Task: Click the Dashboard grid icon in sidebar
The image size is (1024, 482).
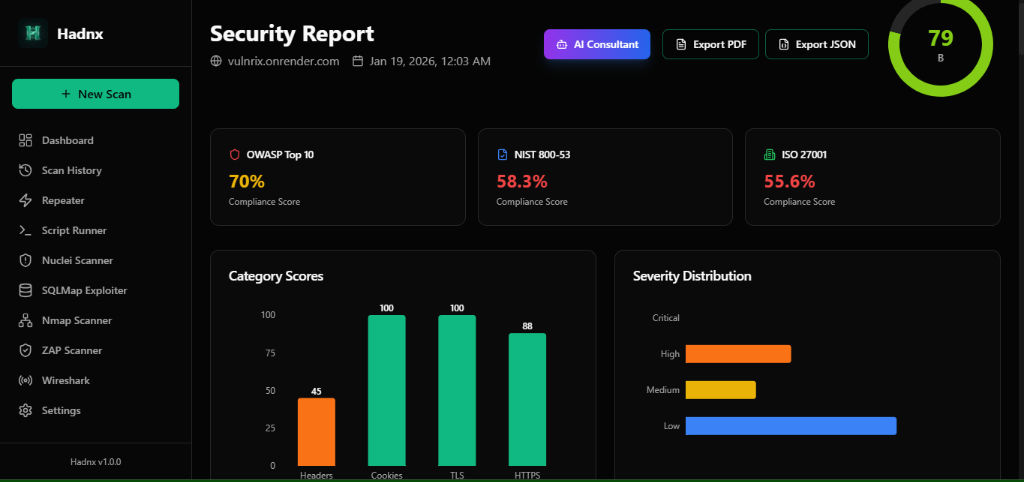Action: [x=26, y=141]
